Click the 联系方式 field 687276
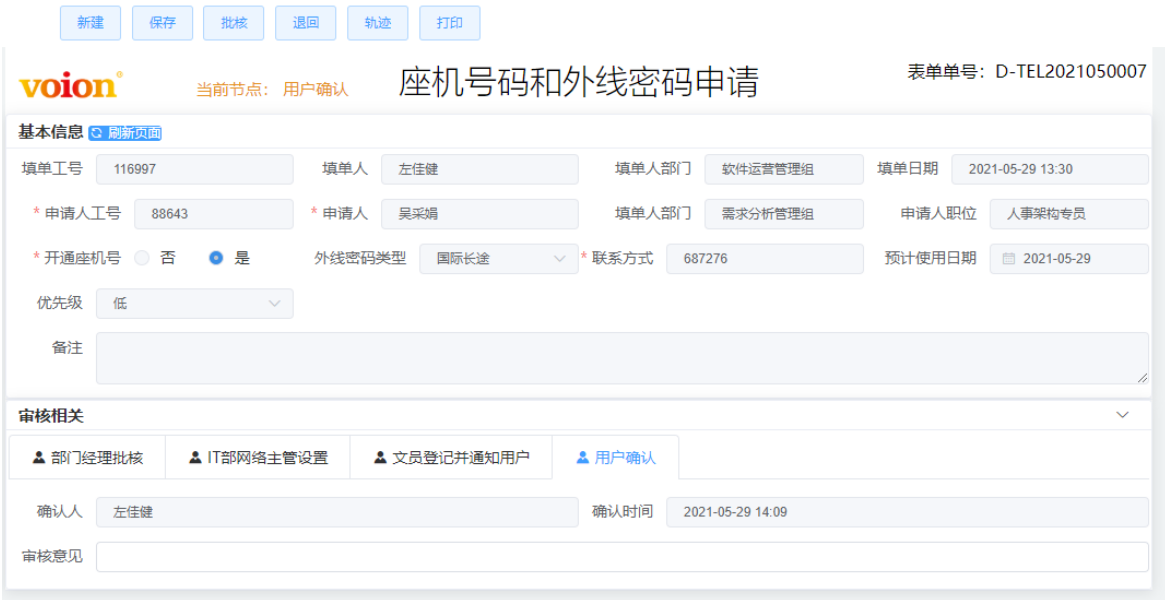This screenshot has width=1165, height=600. pos(765,258)
